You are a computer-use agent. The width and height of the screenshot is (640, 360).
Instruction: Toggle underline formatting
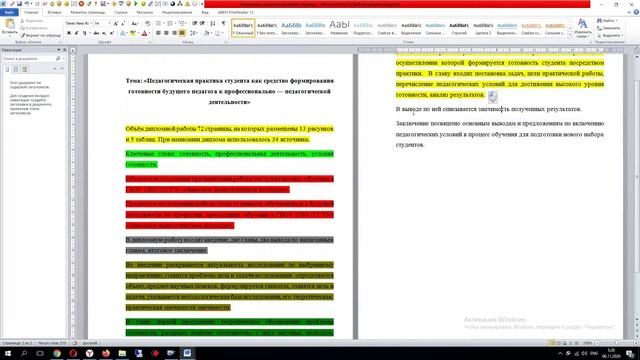click(x=84, y=33)
